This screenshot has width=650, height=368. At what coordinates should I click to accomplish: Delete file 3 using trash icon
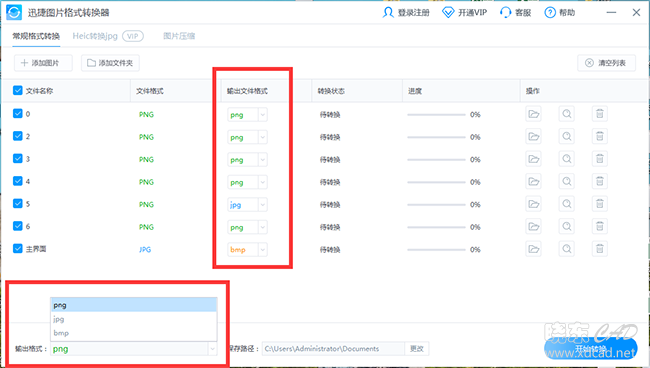[599, 159]
